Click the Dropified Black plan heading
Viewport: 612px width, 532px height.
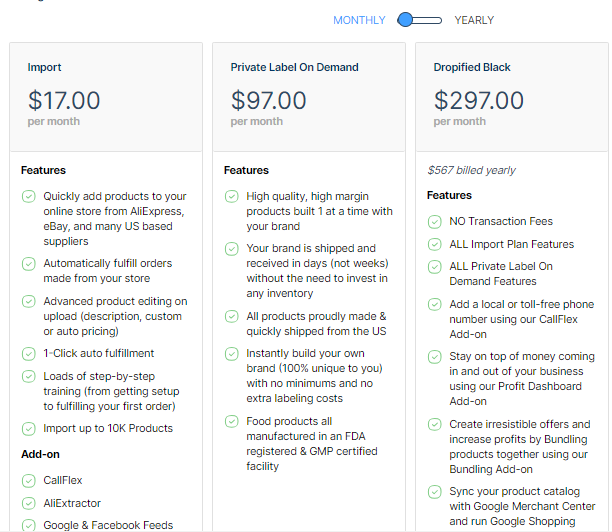click(x=472, y=68)
